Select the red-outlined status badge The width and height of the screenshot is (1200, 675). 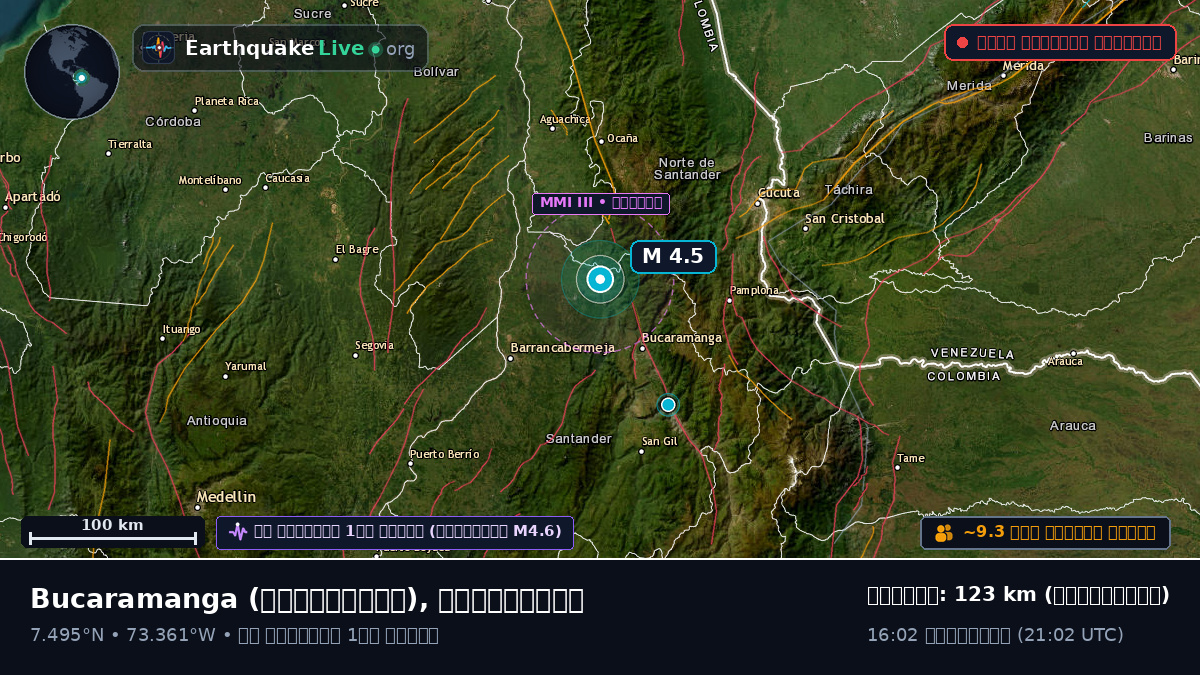coord(1060,43)
